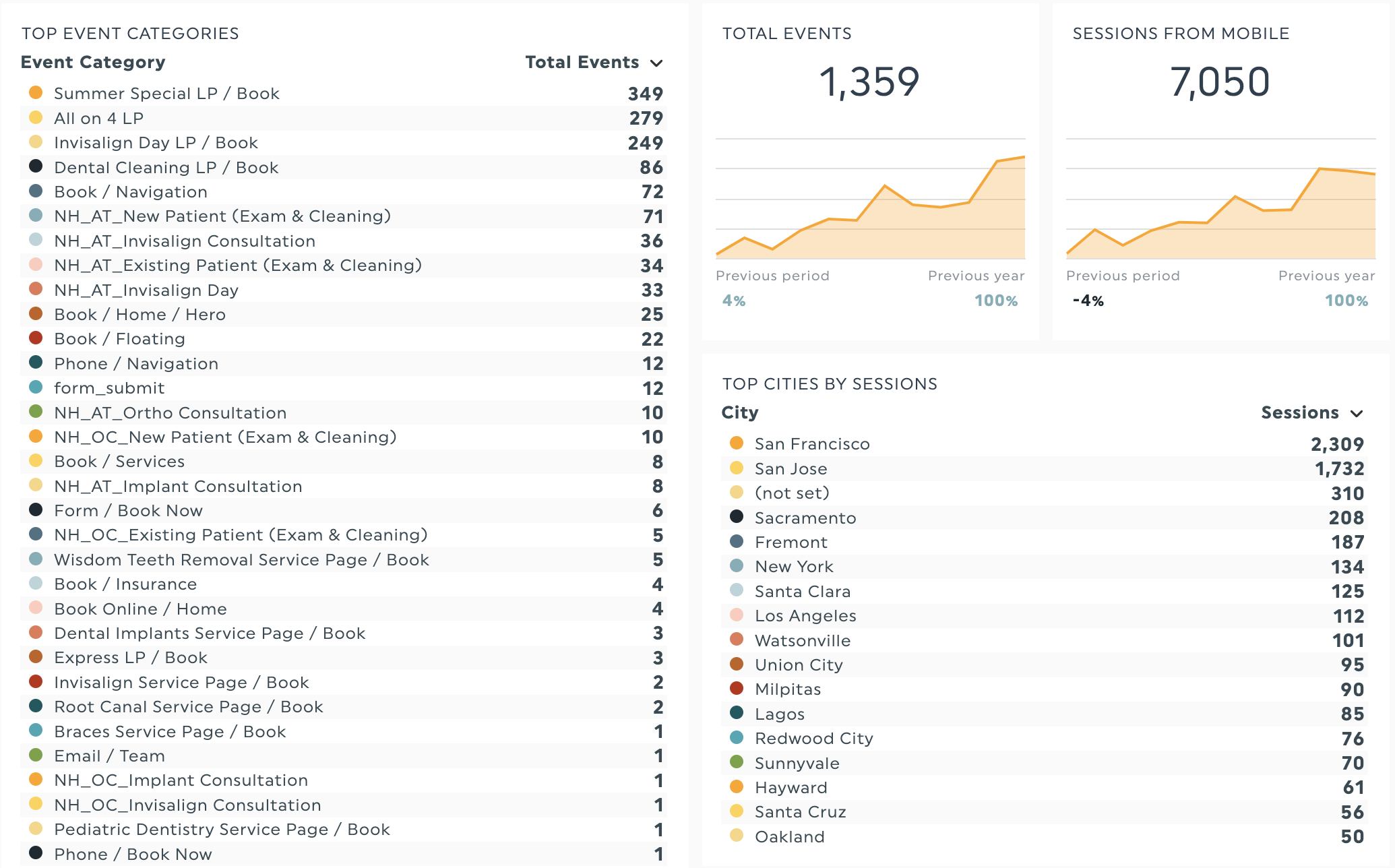Image resolution: width=1395 pixels, height=868 pixels.
Task: Click green dot beside Sunnyvale
Action: pyautogui.click(x=737, y=762)
